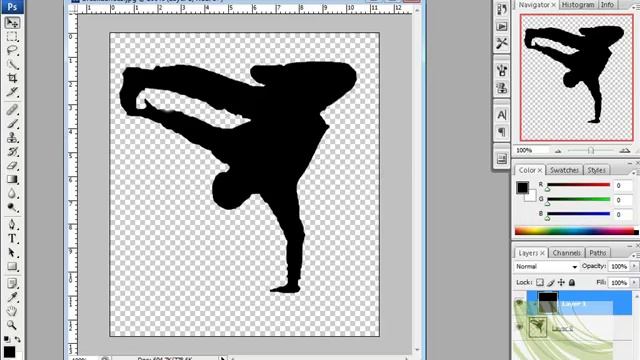This screenshot has height=360, width=640.
Task: Select the Eyedropper tool
Action: coord(12,297)
